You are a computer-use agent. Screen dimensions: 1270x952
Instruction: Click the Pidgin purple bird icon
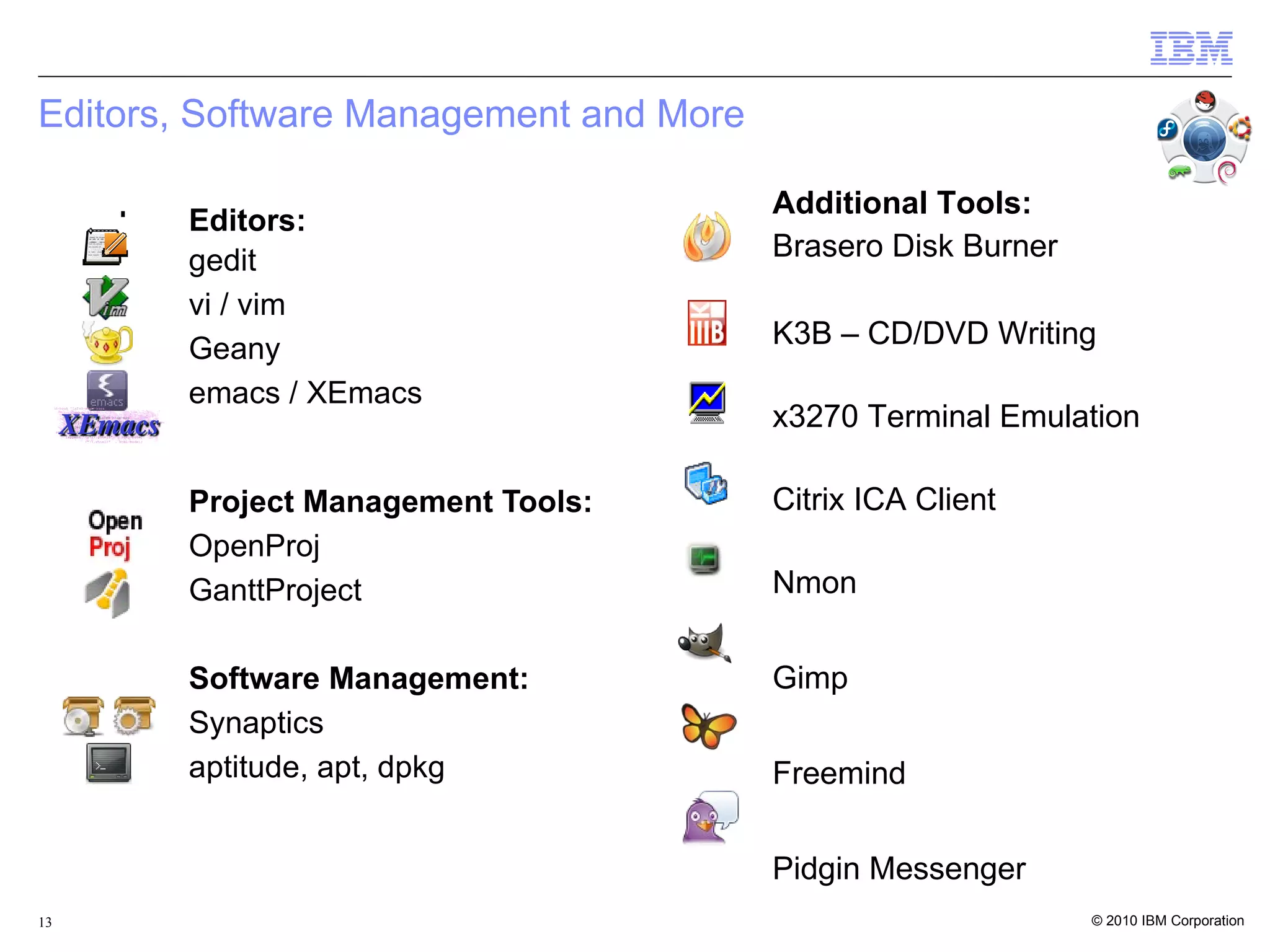711,817
